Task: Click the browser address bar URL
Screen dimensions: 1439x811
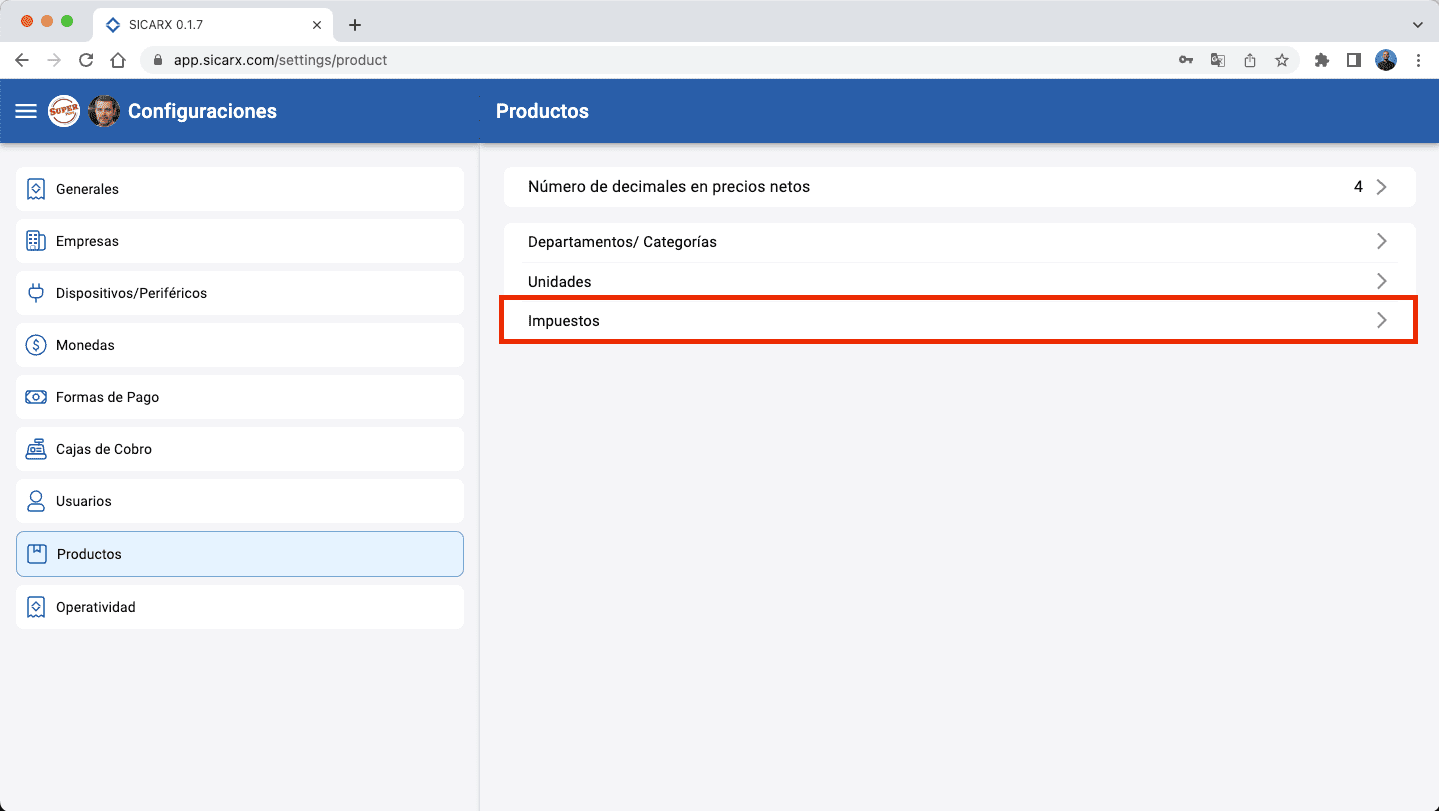Action: pos(280,60)
